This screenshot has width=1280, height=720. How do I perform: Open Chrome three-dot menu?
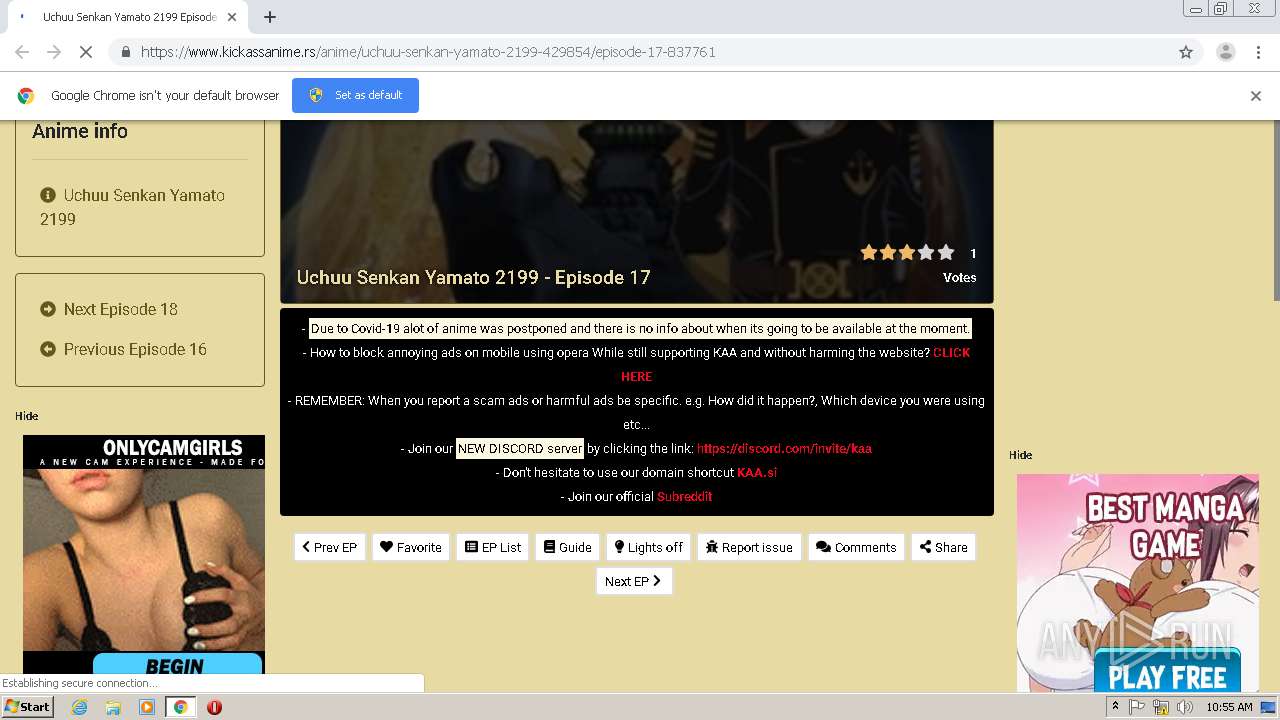(1258, 52)
